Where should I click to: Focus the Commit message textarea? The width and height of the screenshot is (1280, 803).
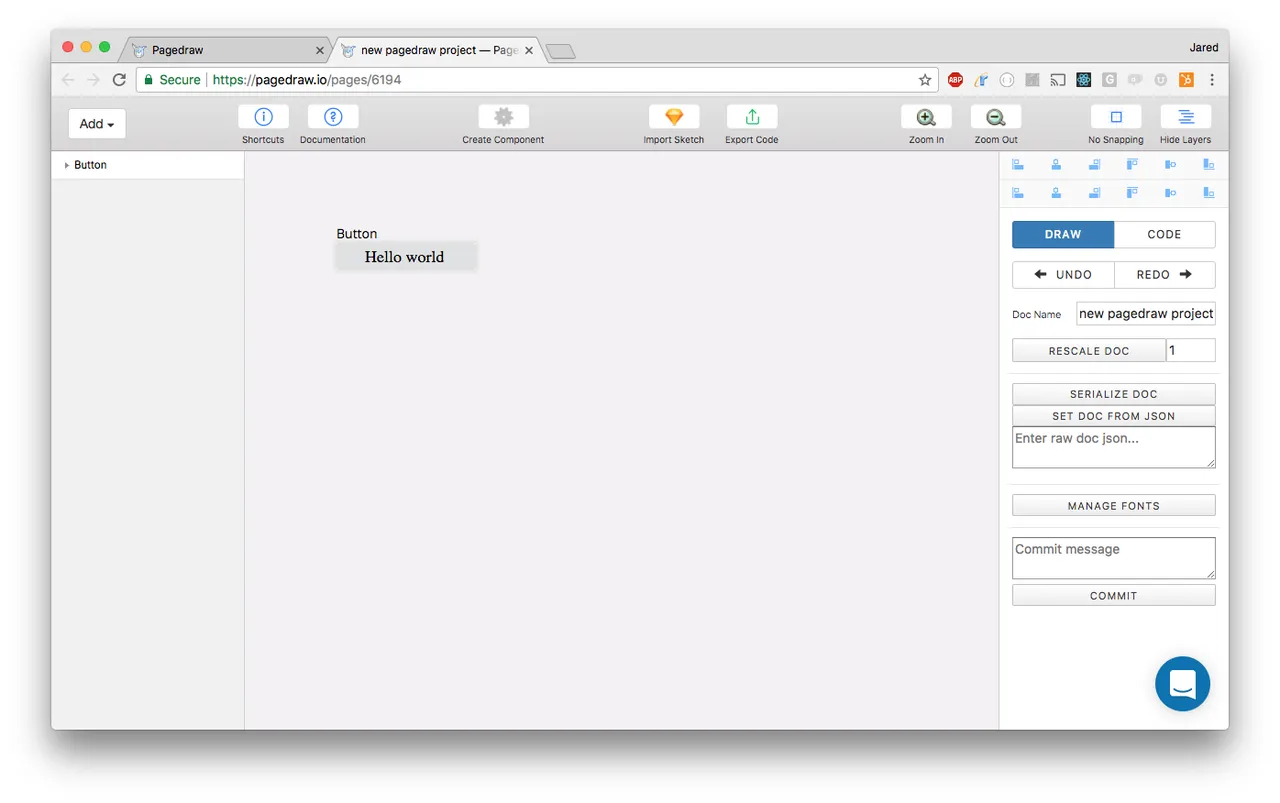click(1114, 558)
